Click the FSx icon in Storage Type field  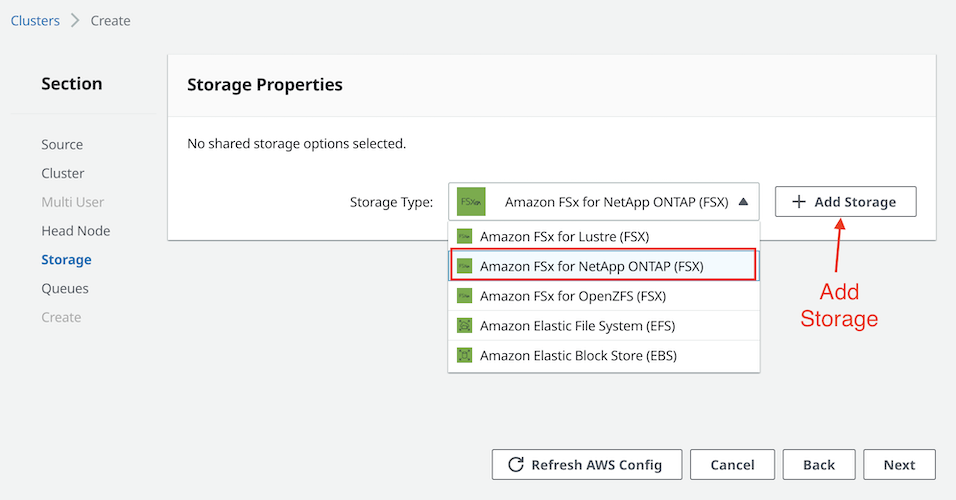click(x=471, y=202)
